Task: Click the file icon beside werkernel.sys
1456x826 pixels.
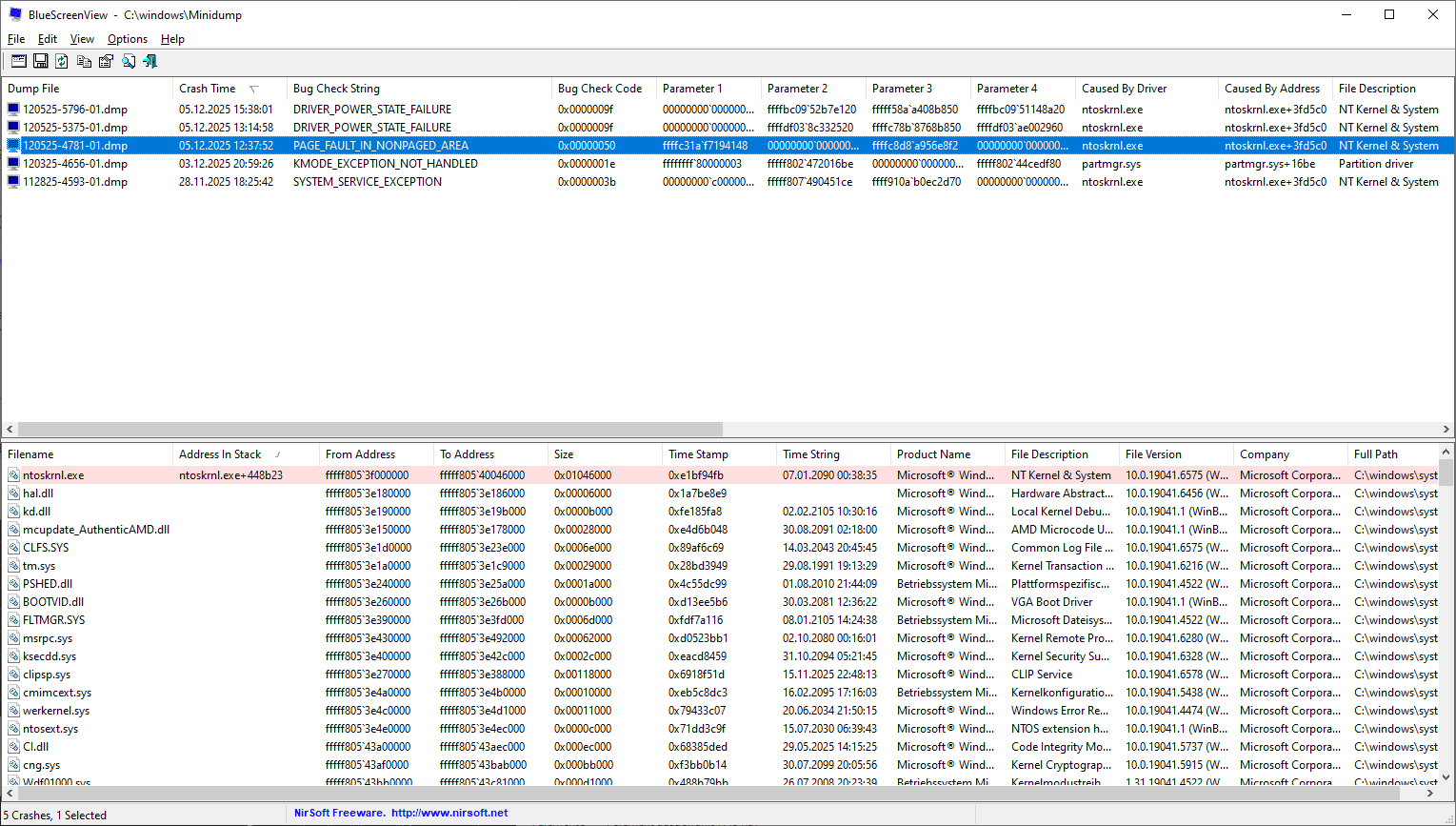Action: pyautogui.click(x=14, y=711)
